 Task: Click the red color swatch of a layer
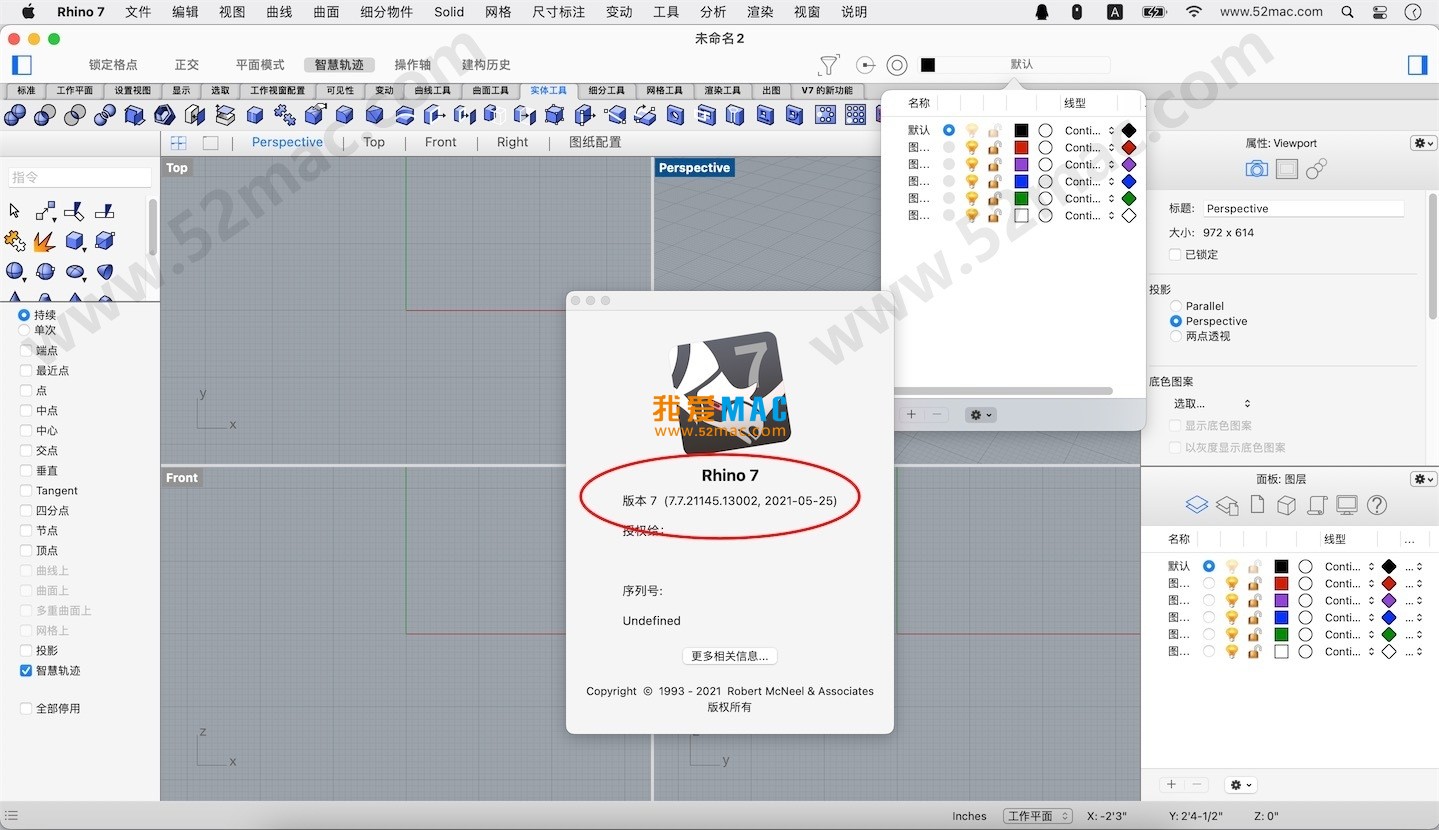pyautogui.click(x=1282, y=582)
